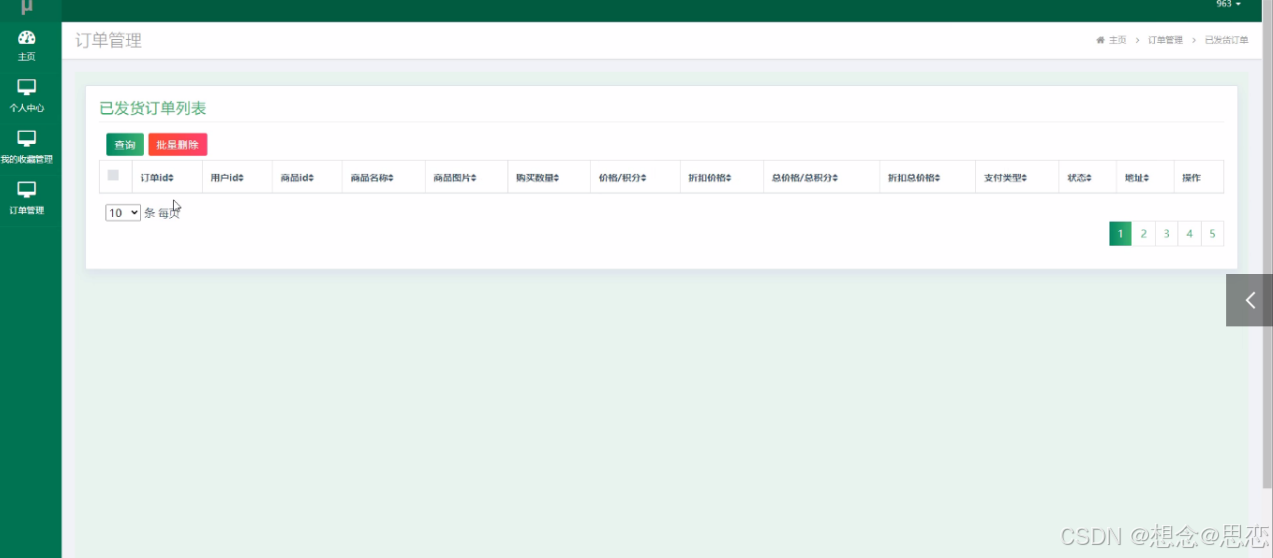
Task: Sort by 商品名称 column
Action: pyautogui.click(x=372, y=177)
